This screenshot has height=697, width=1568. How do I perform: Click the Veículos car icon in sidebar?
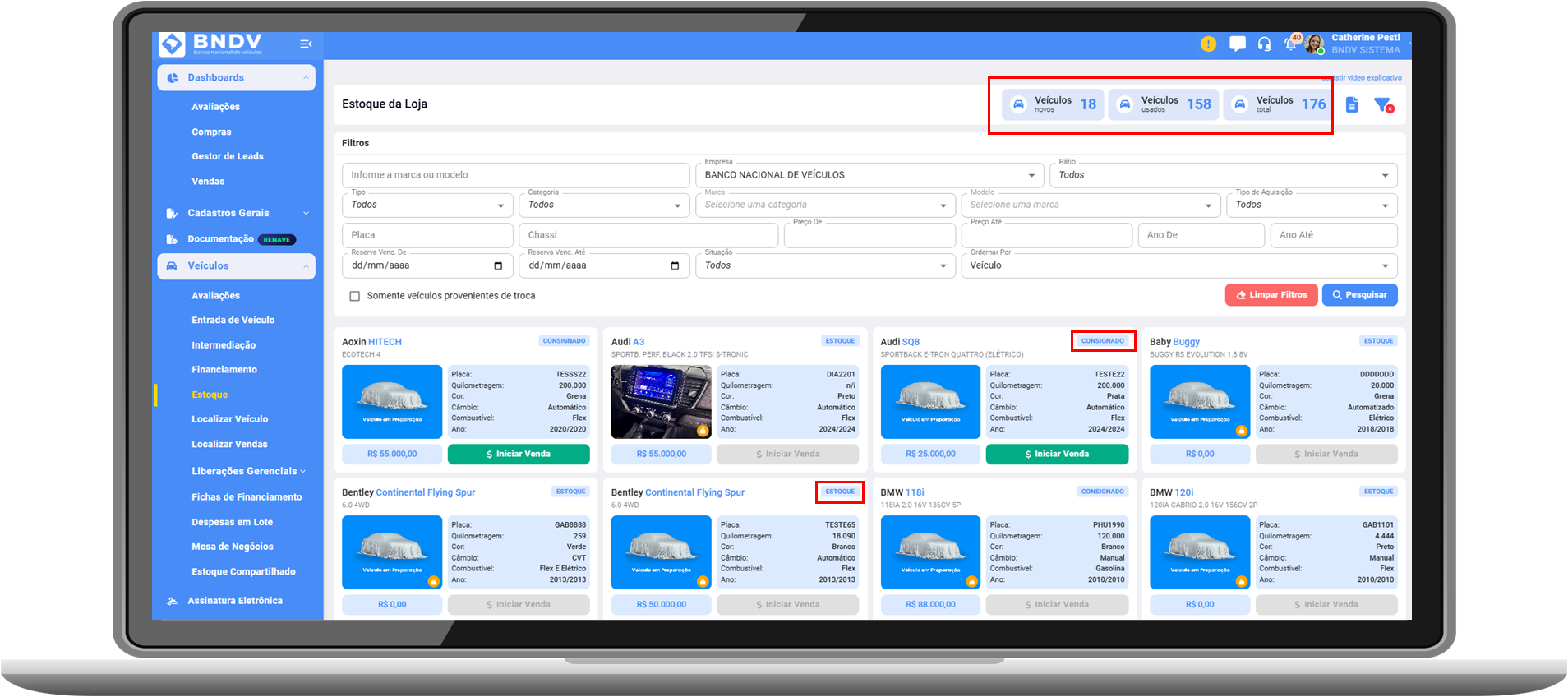pos(172,266)
